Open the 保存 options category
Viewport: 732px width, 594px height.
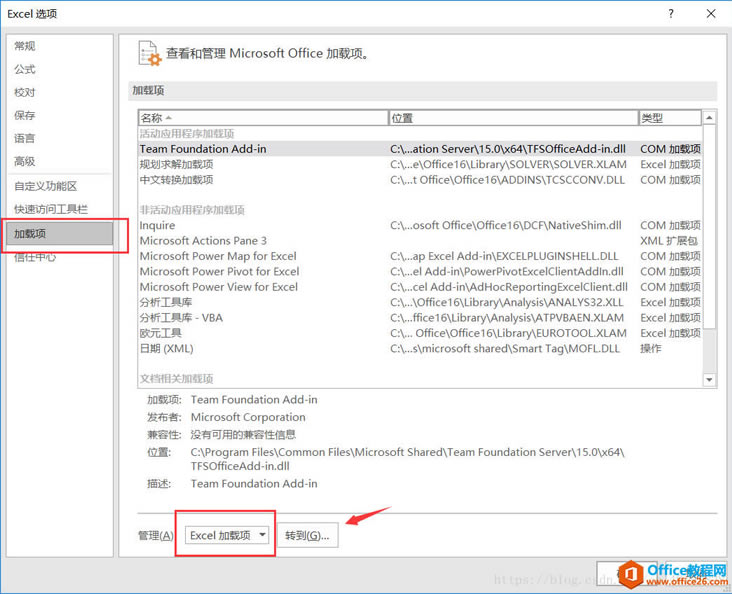(25, 115)
